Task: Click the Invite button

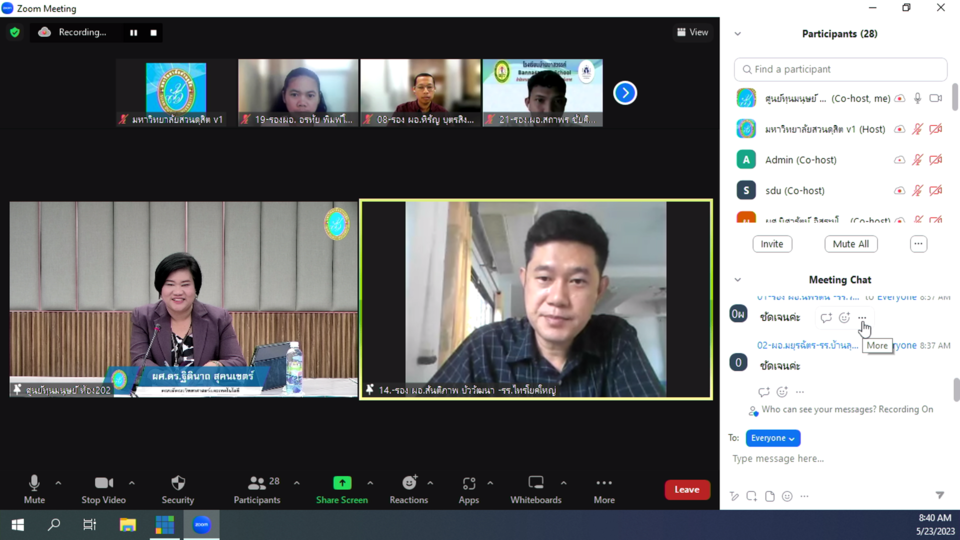Action: [772, 244]
